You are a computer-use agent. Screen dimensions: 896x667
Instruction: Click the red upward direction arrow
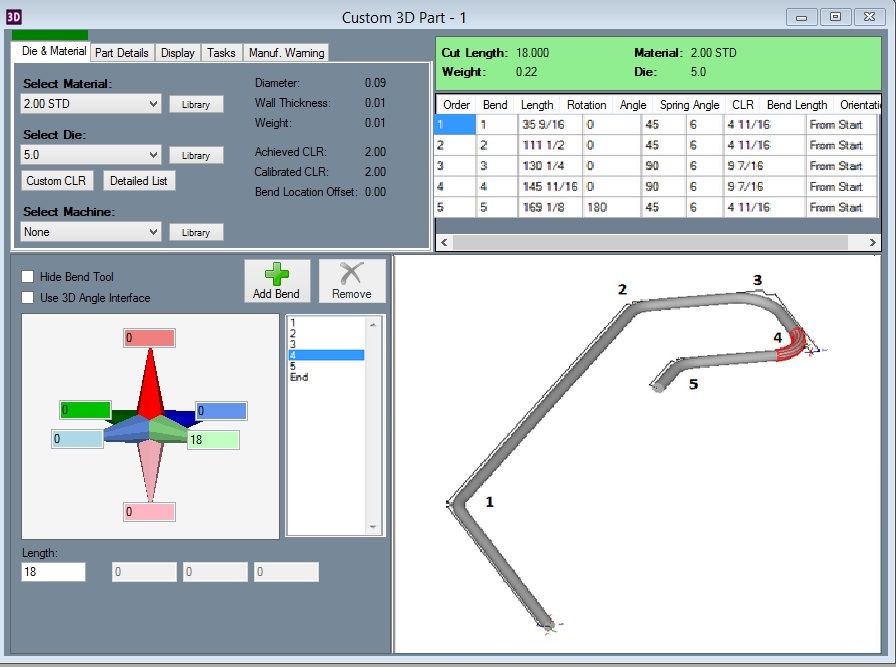pos(150,382)
